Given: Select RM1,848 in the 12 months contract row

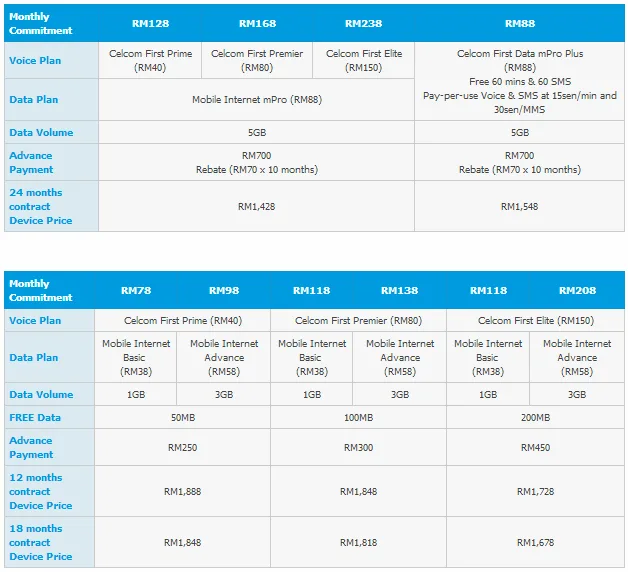Looking at the screenshot, I should (358, 491).
